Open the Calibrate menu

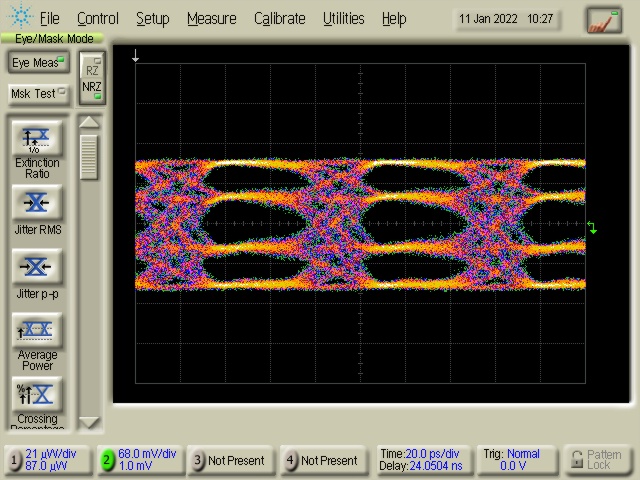pos(279,18)
